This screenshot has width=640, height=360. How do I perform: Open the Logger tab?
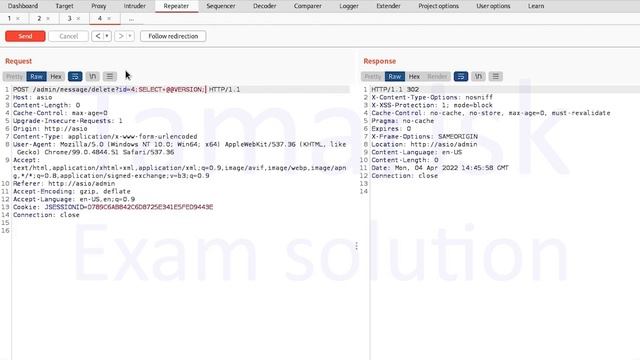coord(349,6)
